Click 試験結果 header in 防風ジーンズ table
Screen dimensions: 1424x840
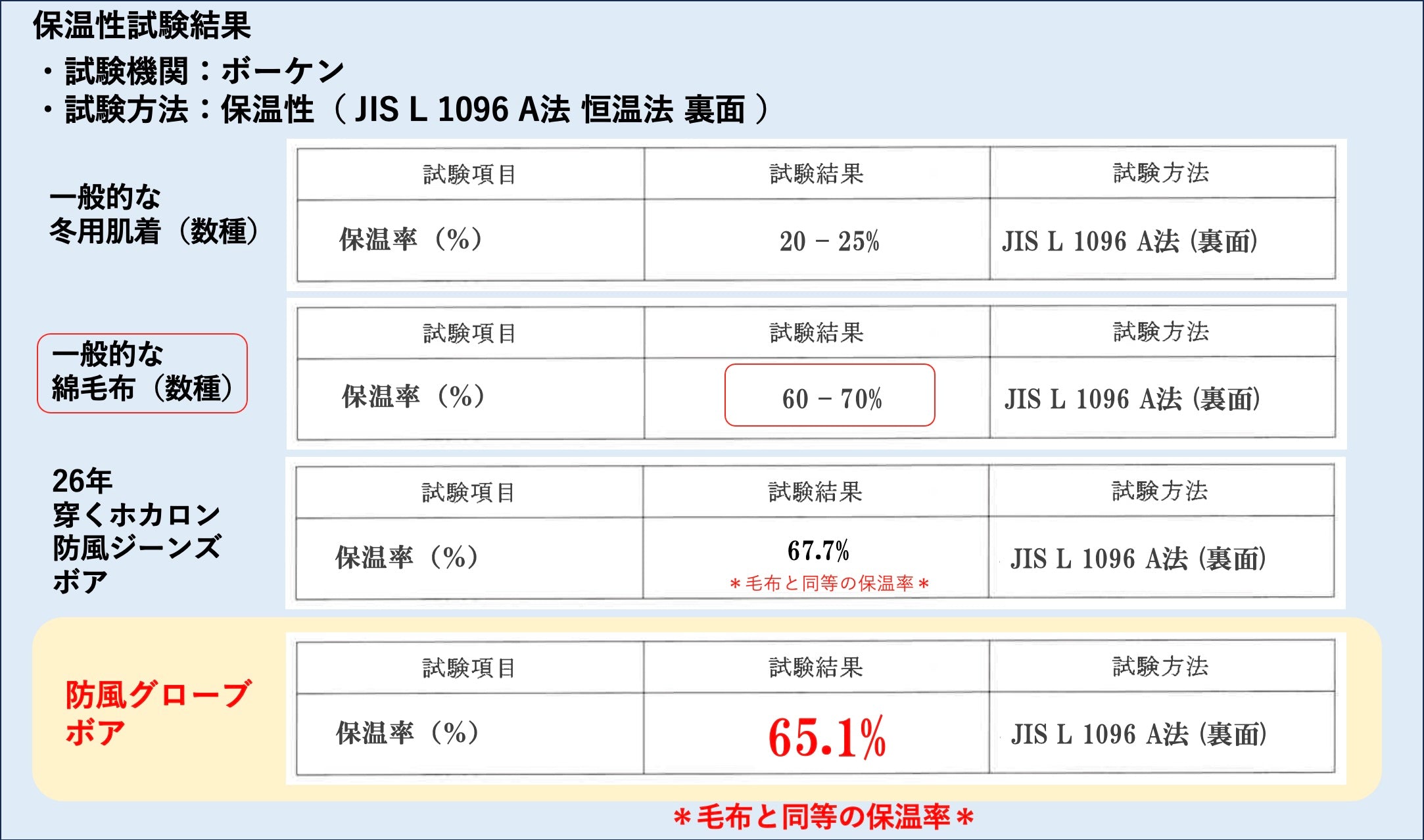[815, 492]
